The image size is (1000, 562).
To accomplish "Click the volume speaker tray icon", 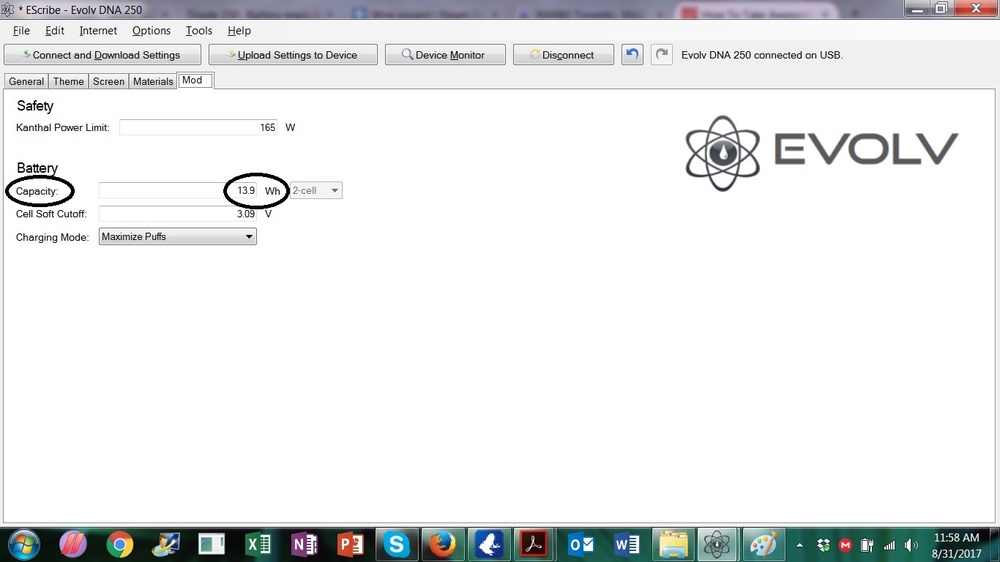I will (911, 545).
